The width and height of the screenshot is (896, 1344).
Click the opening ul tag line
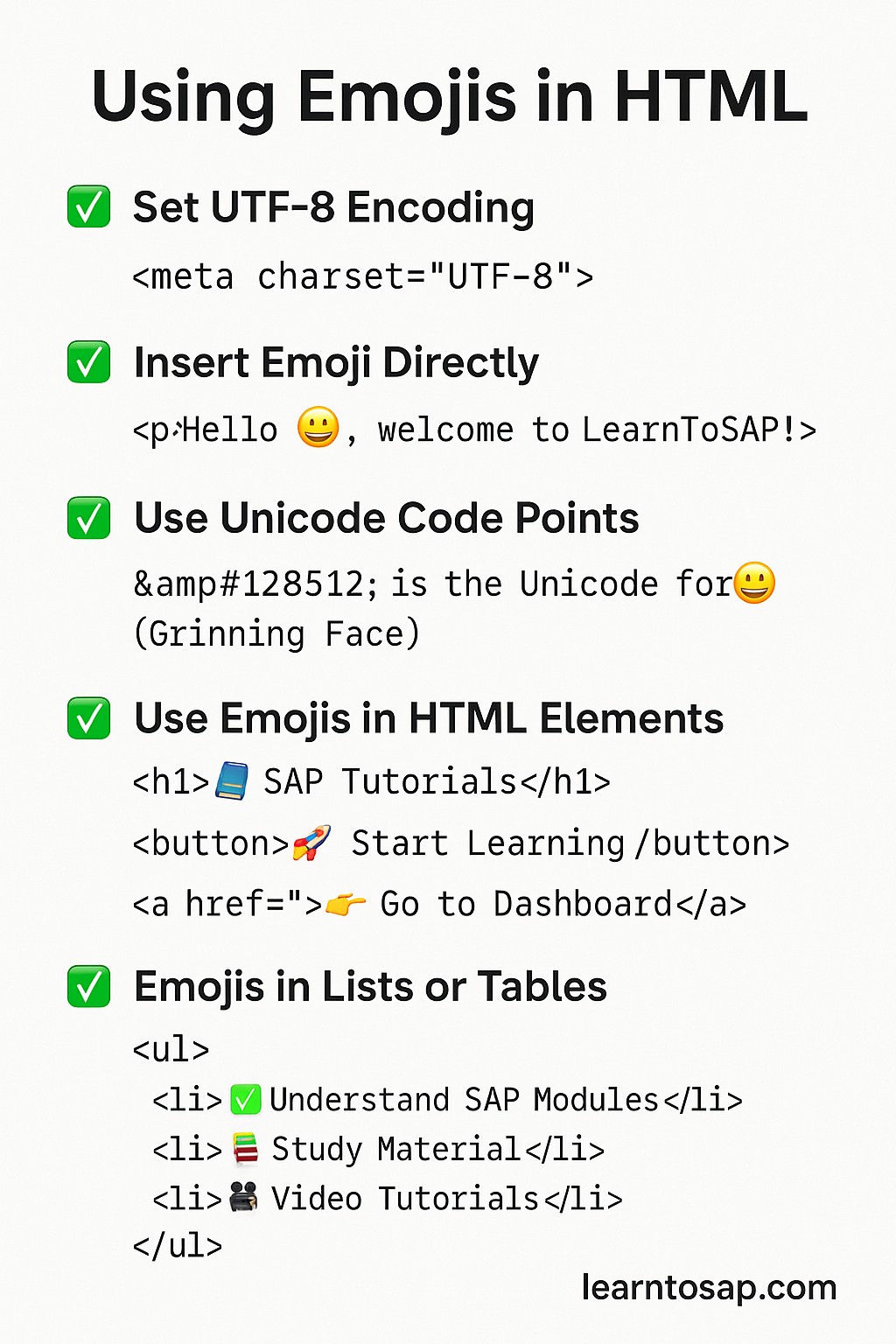click(x=171, y=1049)
